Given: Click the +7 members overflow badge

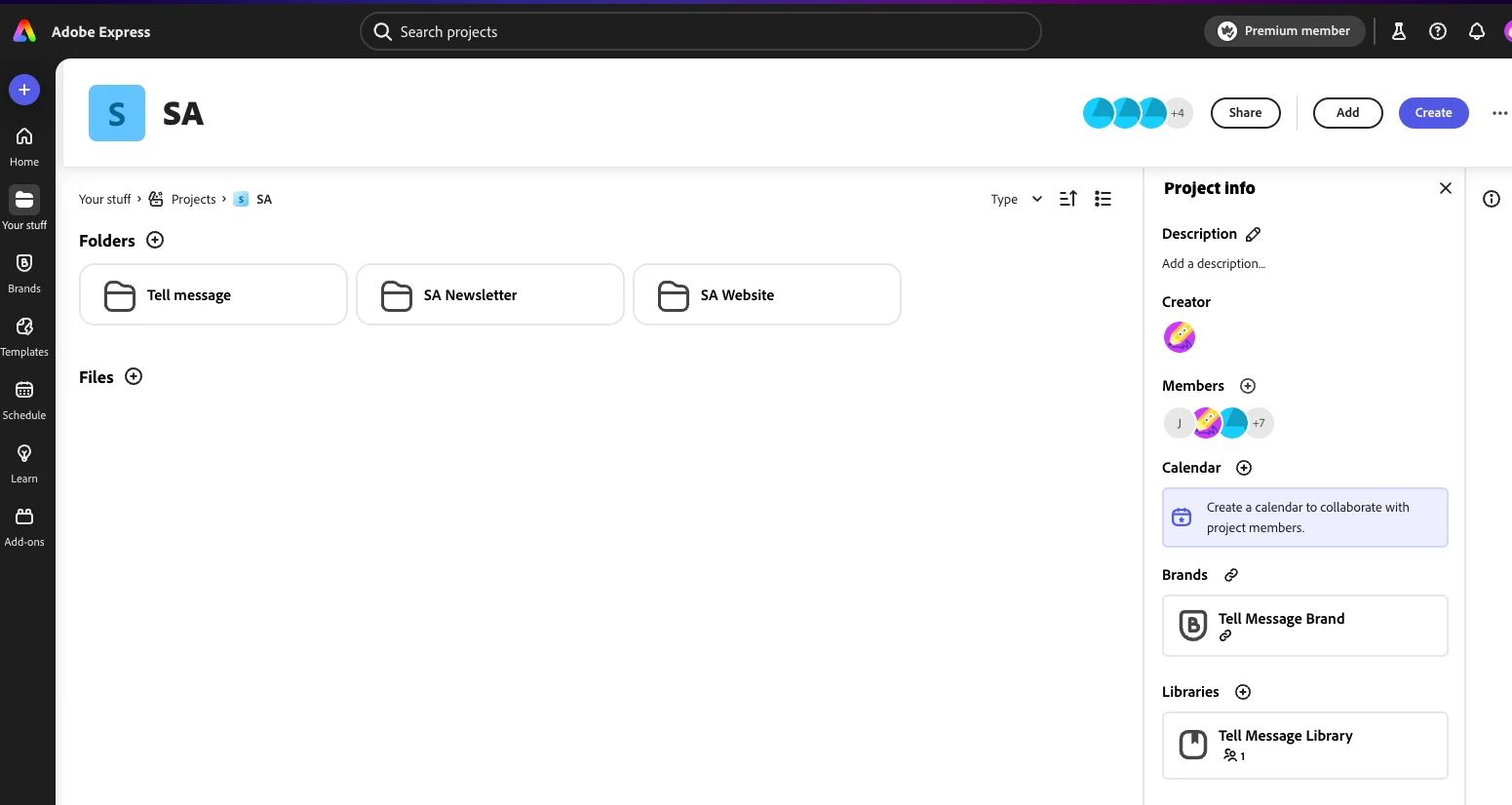Looking at the screenshot, I should click(x=1260, y=423).
